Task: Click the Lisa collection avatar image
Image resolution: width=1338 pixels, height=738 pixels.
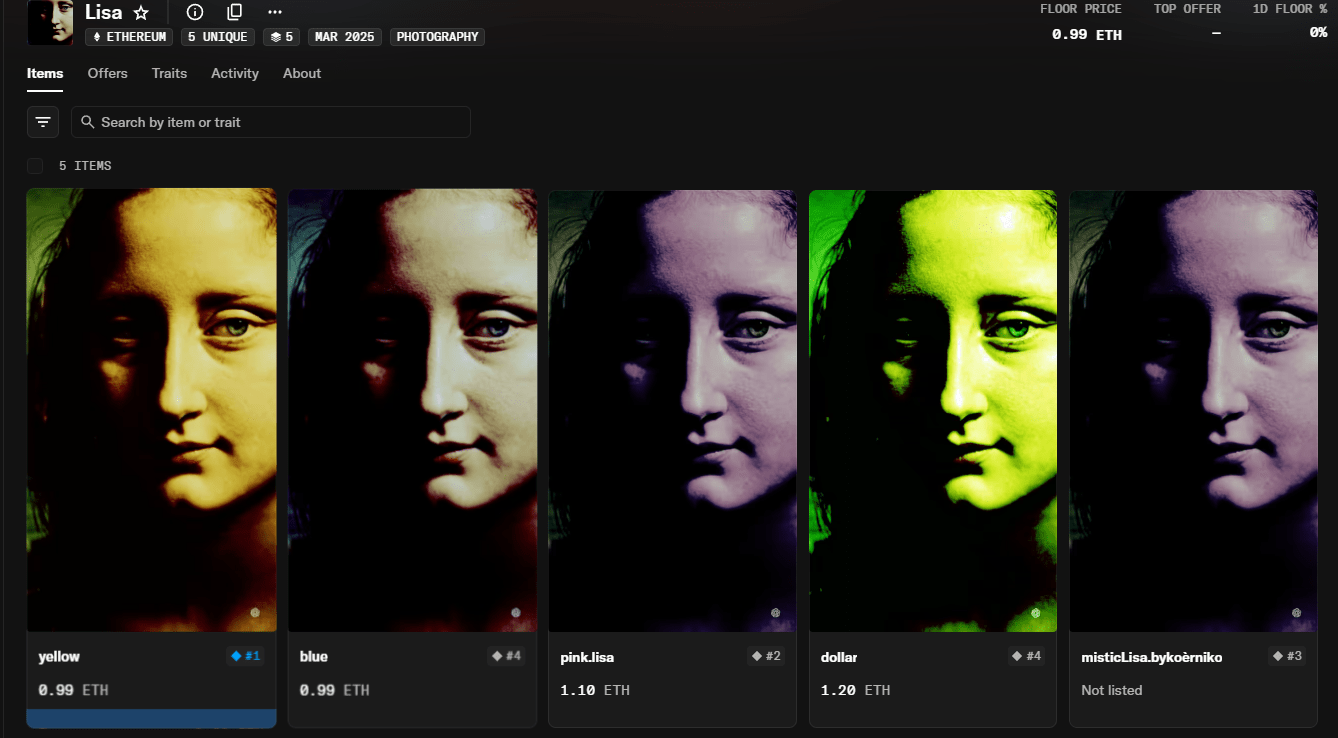Action: 50,22
